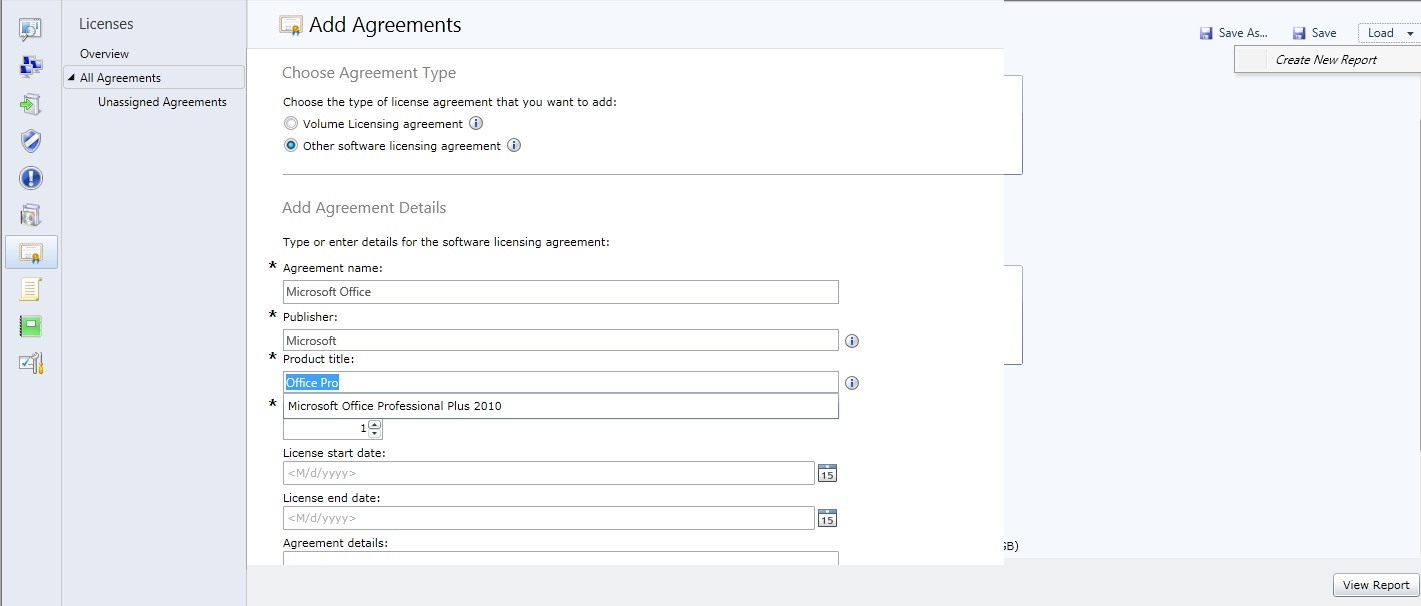Select Unassigned Agreements in the tree
Screen dimensions: 1421x606
[162, 102]
